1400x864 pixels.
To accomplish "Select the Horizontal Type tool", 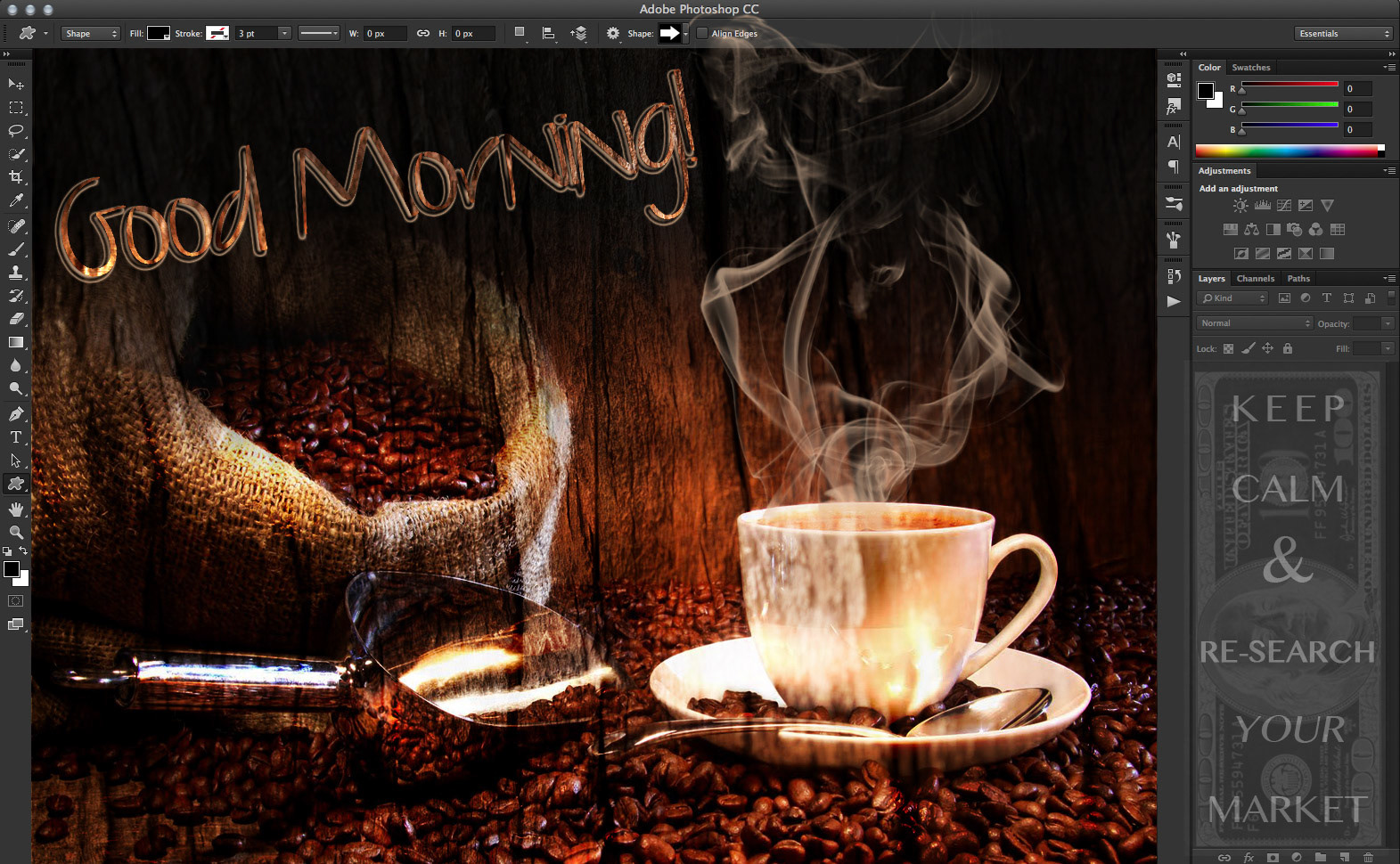I will [x=16, y=437].
